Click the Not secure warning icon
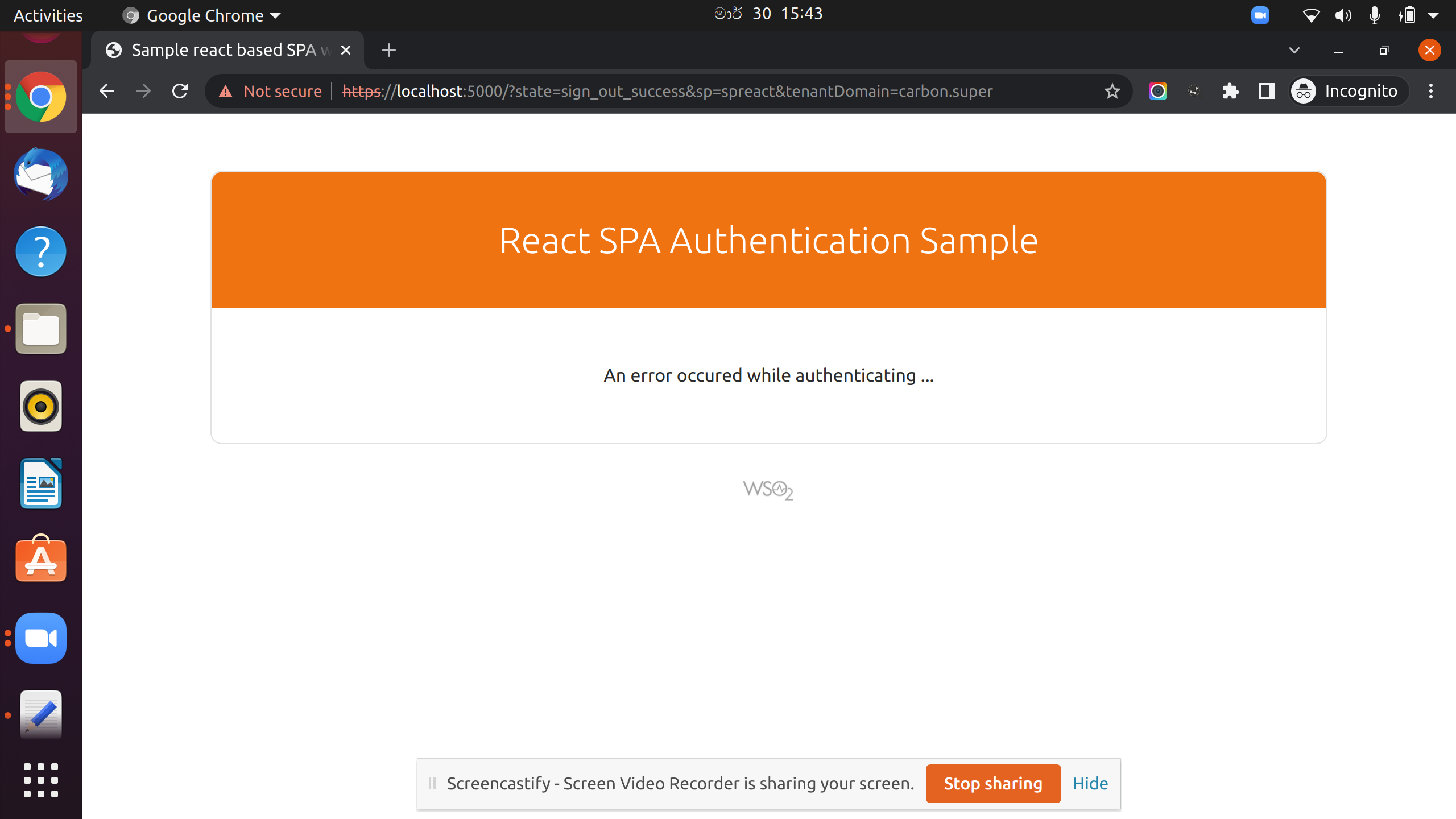 [226, 91]
